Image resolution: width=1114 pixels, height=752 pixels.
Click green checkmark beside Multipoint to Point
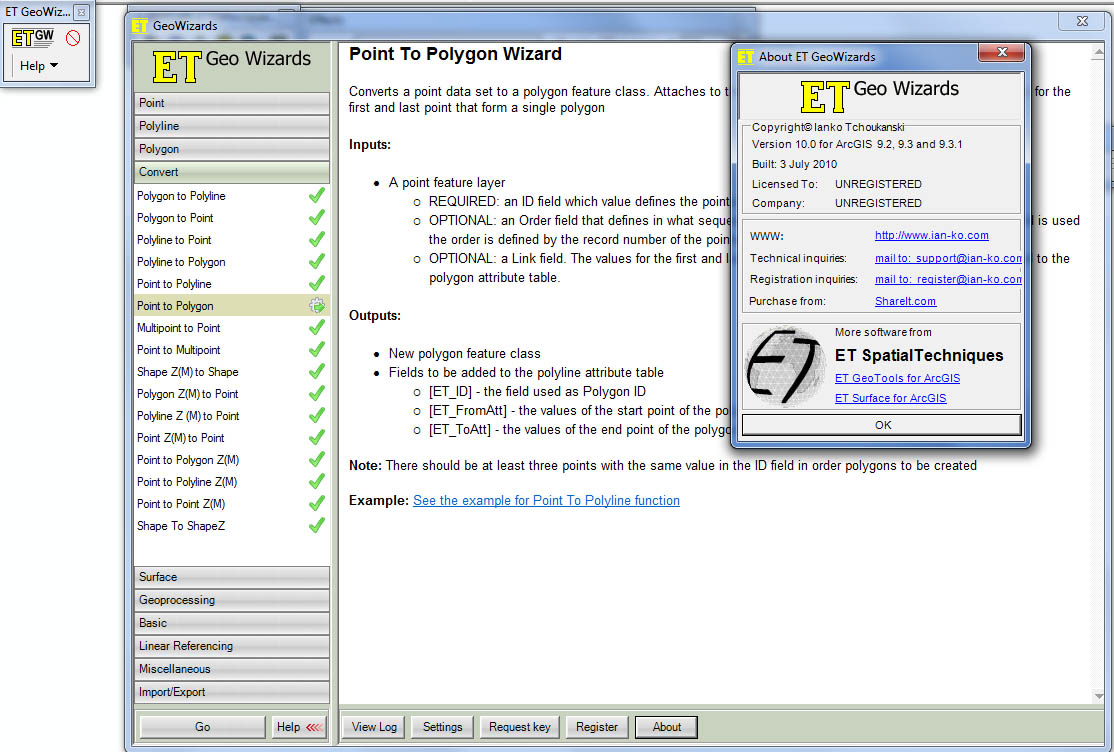tap(317, 328)
